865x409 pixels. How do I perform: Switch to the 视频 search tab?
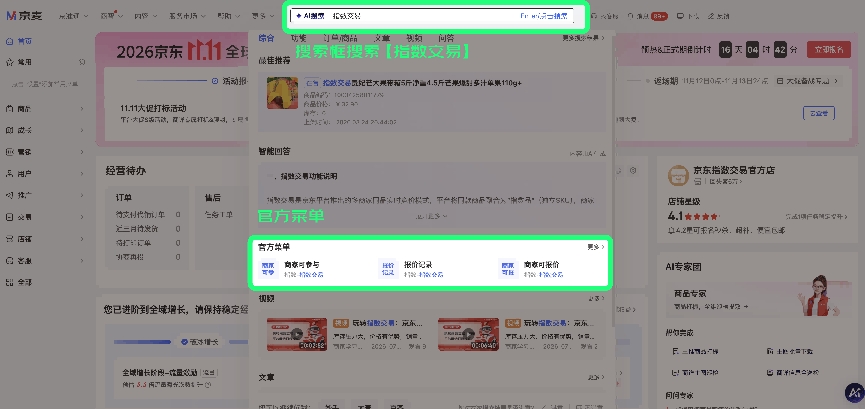(414, 38)
